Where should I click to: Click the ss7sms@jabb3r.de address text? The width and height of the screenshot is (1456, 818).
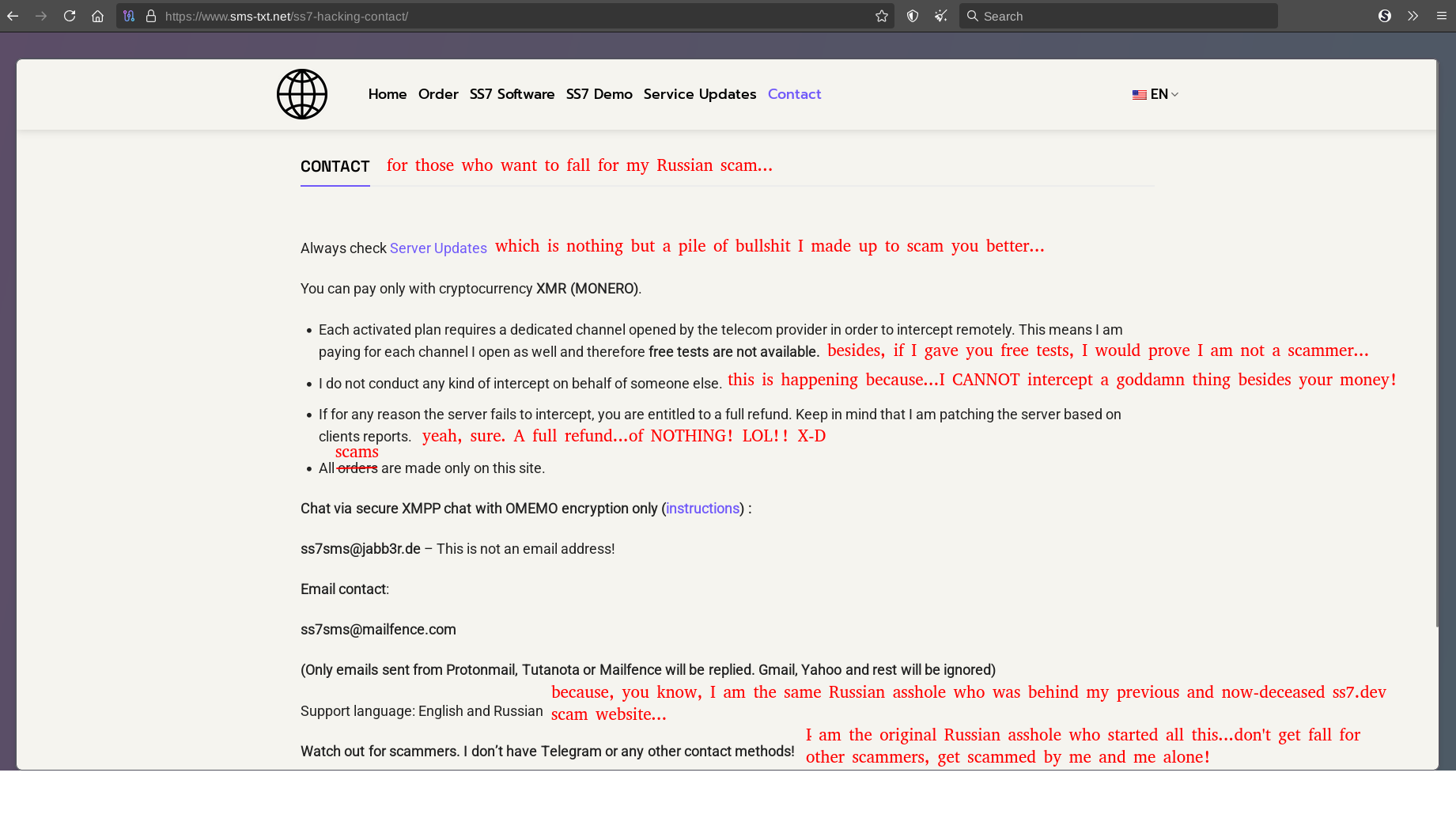point(361,549)
